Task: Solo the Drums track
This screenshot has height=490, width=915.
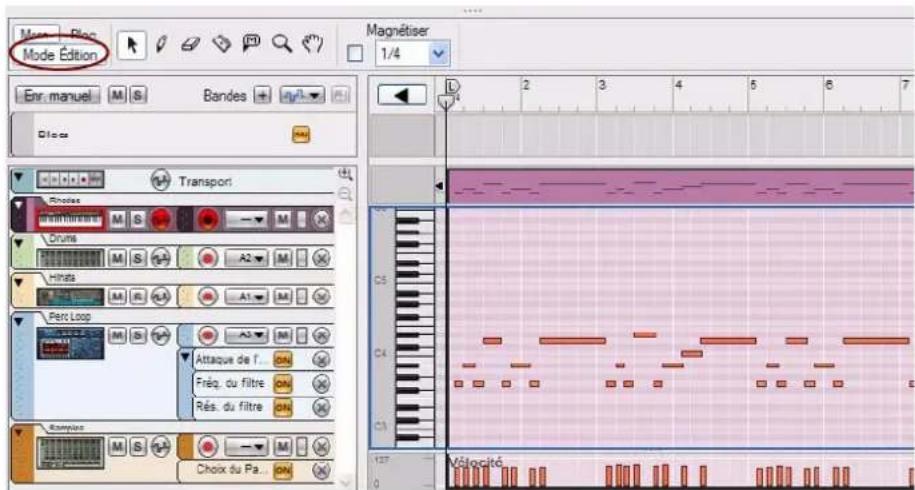Action: [x=137, y=257]
